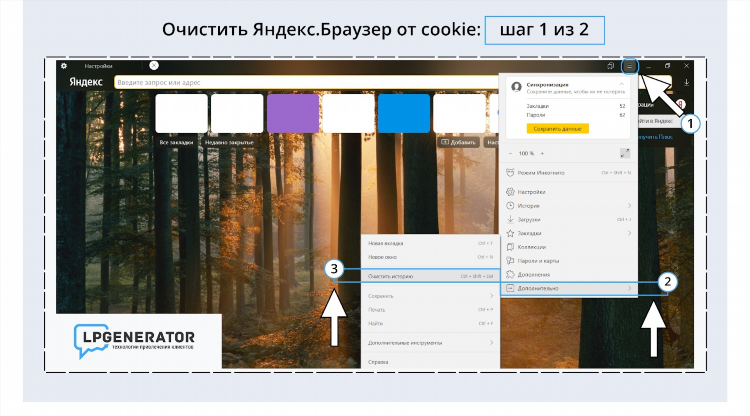Open Справка in the submenu
750x416 pixels.
(430, 362)
